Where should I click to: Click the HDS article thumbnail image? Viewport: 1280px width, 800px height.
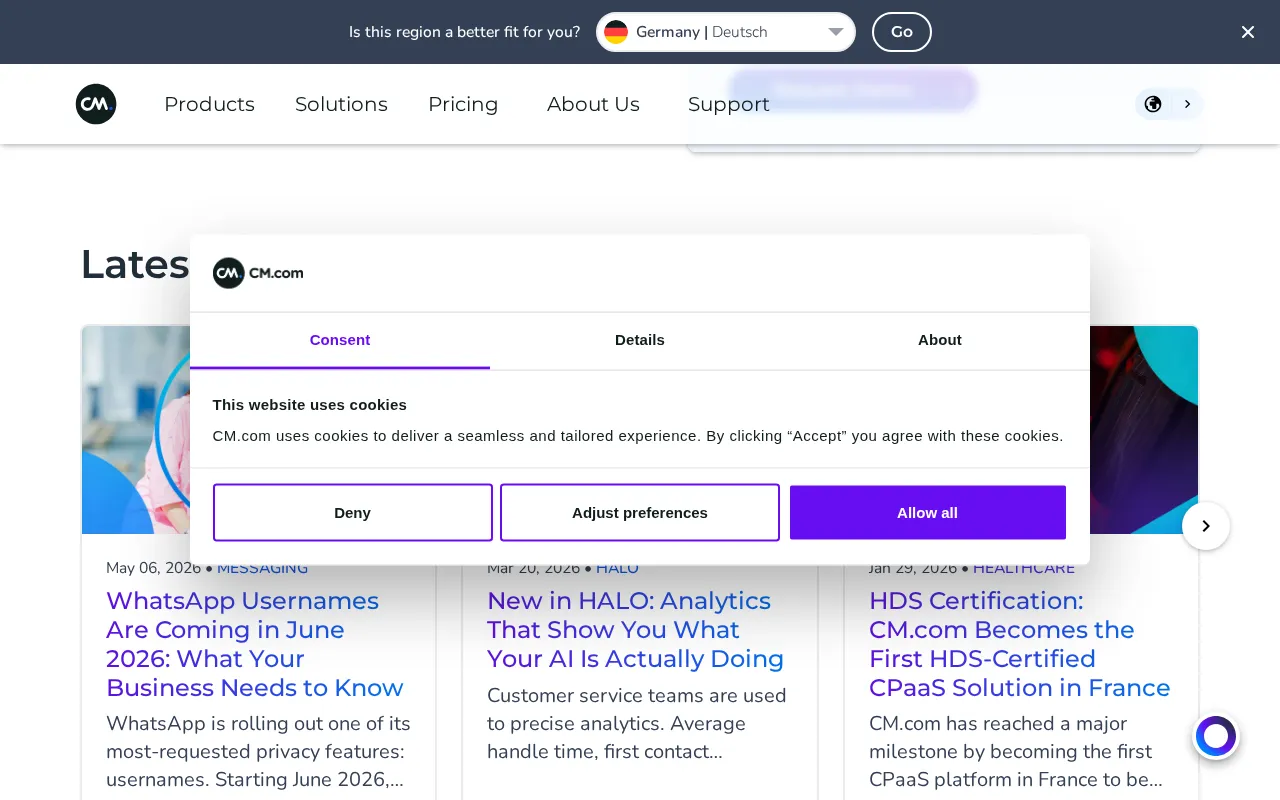[1144, 430]
